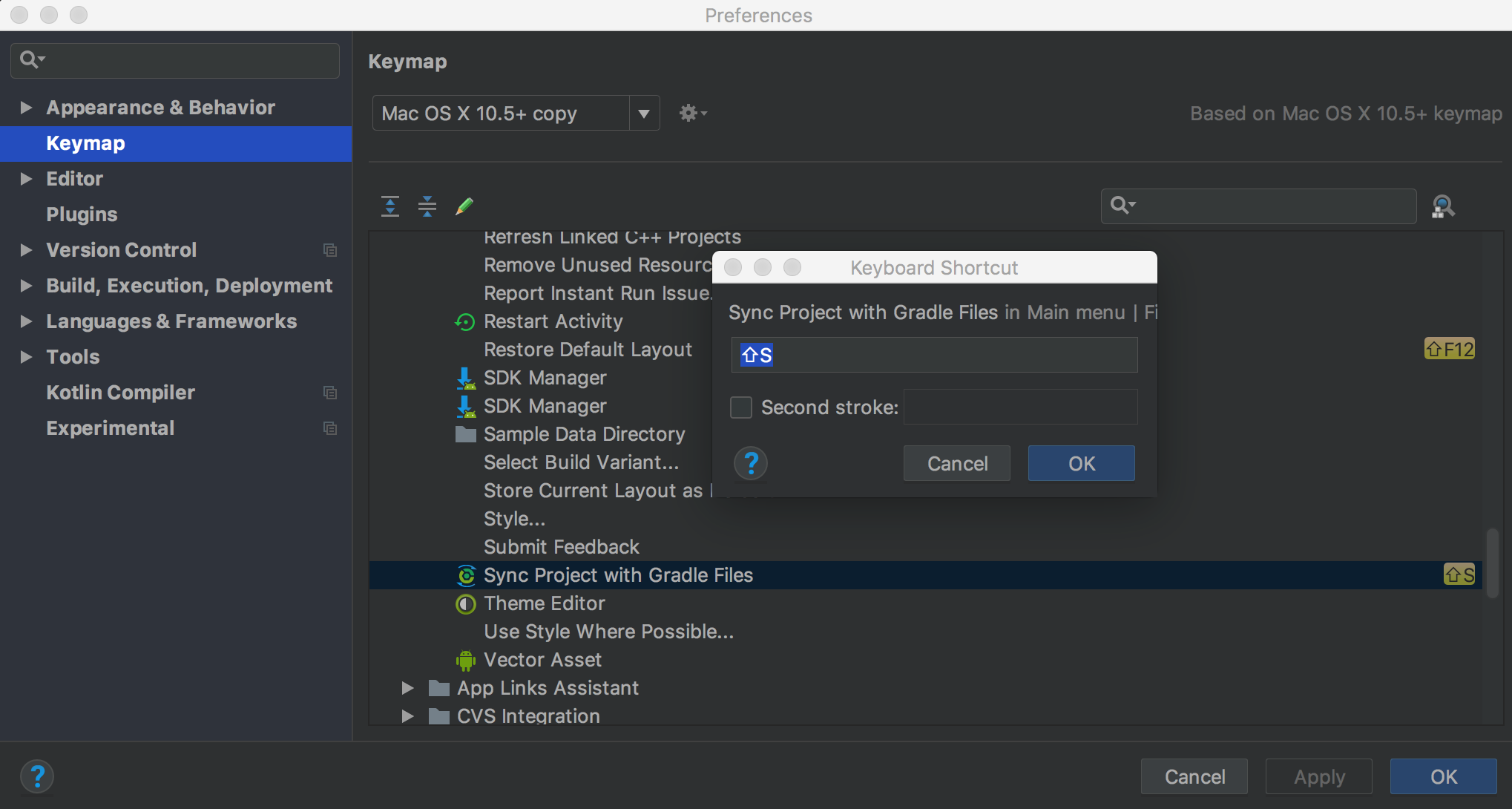Click the Shift+S badge on Sync row
1512x809 pixels.
(1459, 574)
